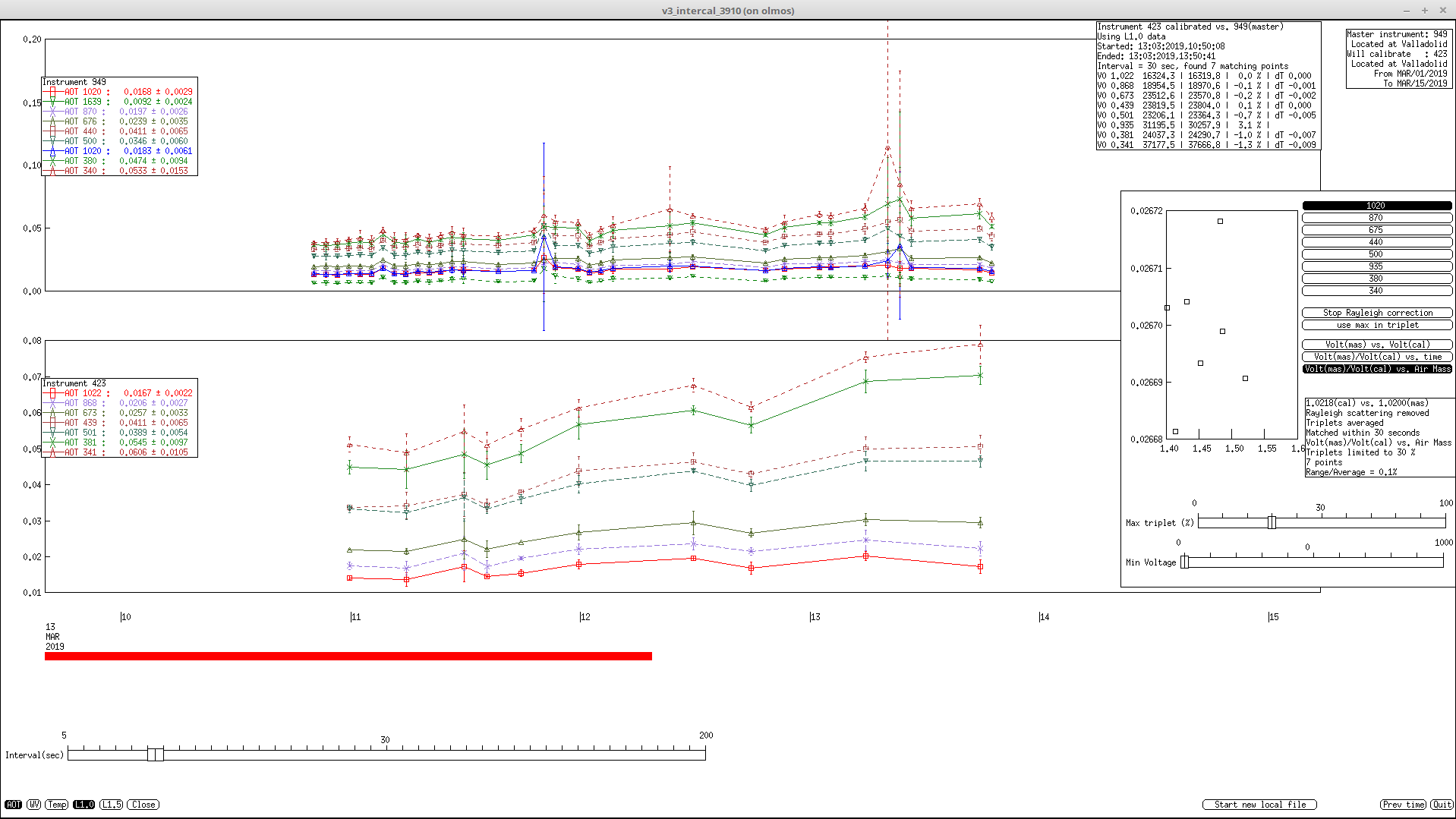1456x819 pixels.
Task: Click the Close button at bottom left
Action: (x=143, y=805)
